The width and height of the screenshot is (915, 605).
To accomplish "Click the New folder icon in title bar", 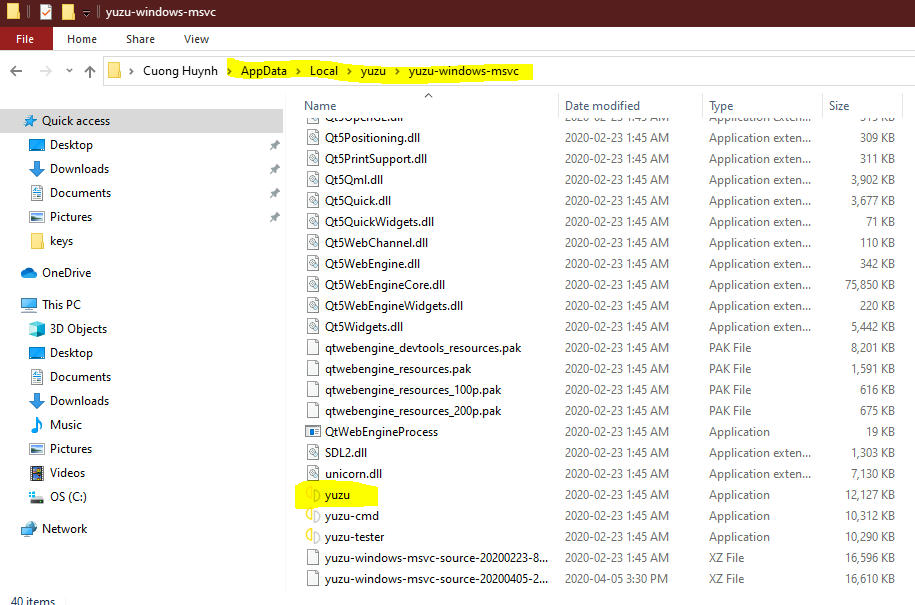I will tap(68, 12).
